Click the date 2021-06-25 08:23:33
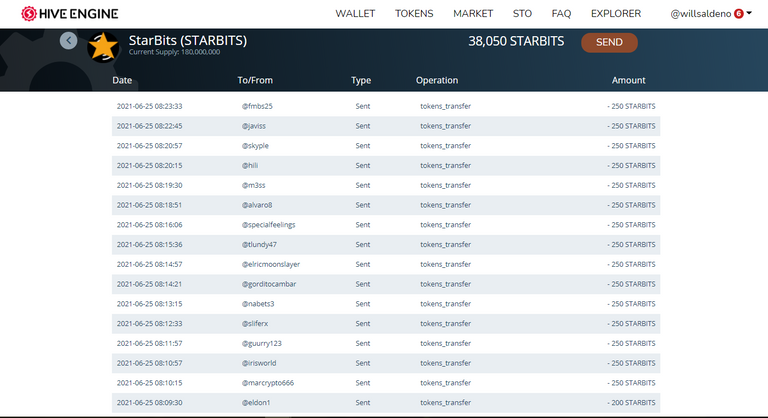The height and width of the screenshot is (418, 768). (149, 106)
